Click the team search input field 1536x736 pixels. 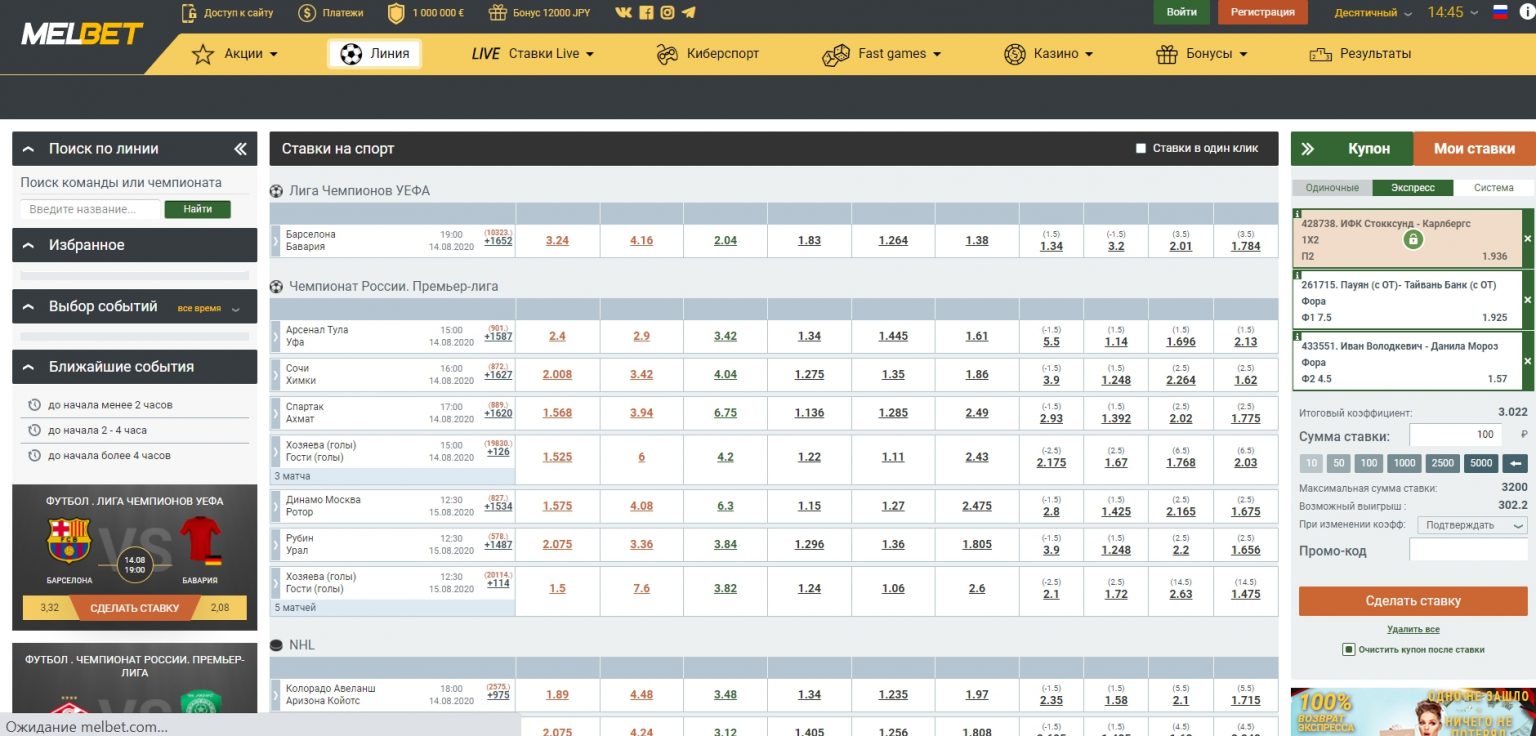[90, 210]
